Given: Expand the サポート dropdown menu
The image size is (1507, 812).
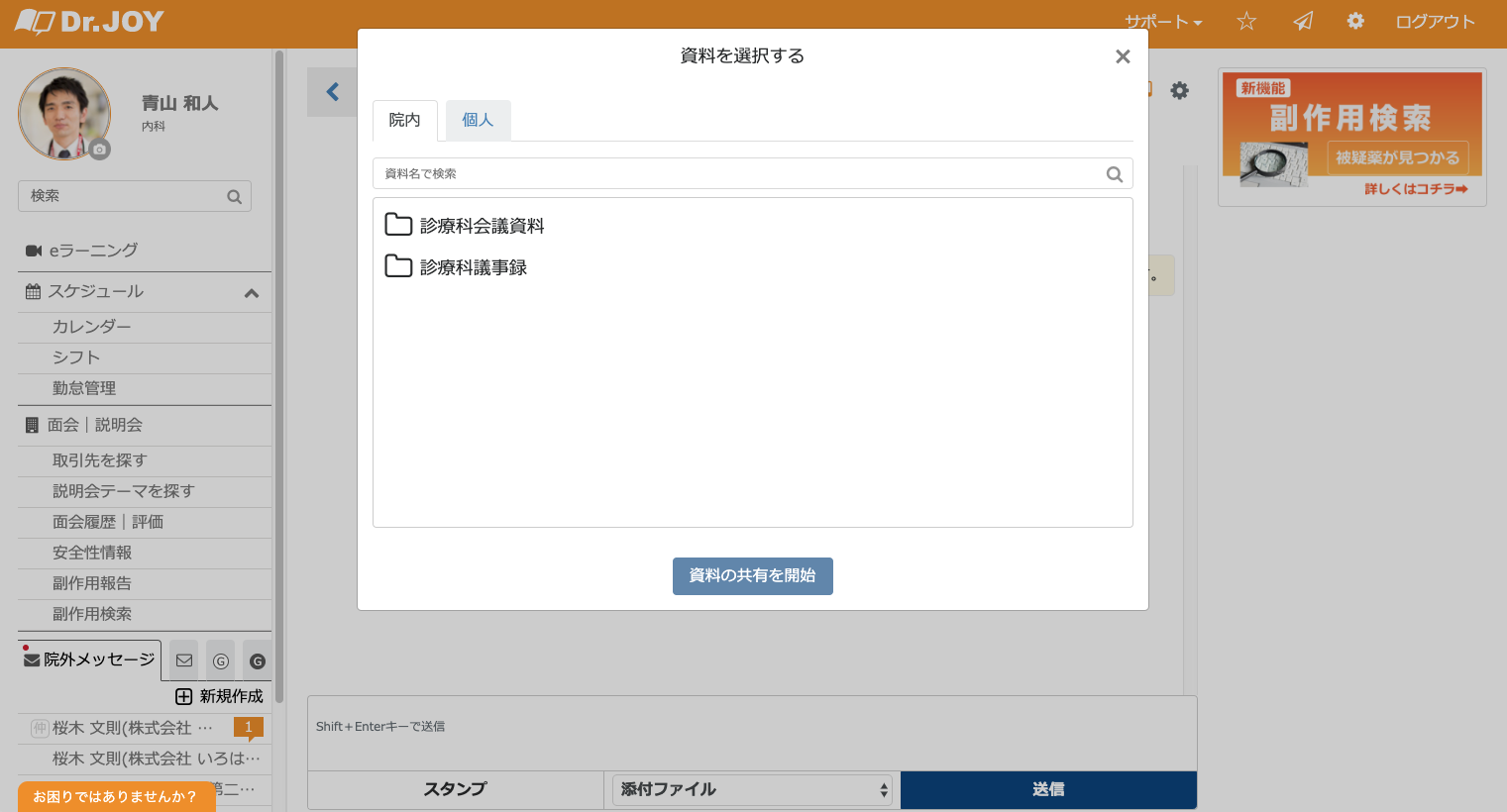Looking at the screenshot, I should tap(1162, 22).
